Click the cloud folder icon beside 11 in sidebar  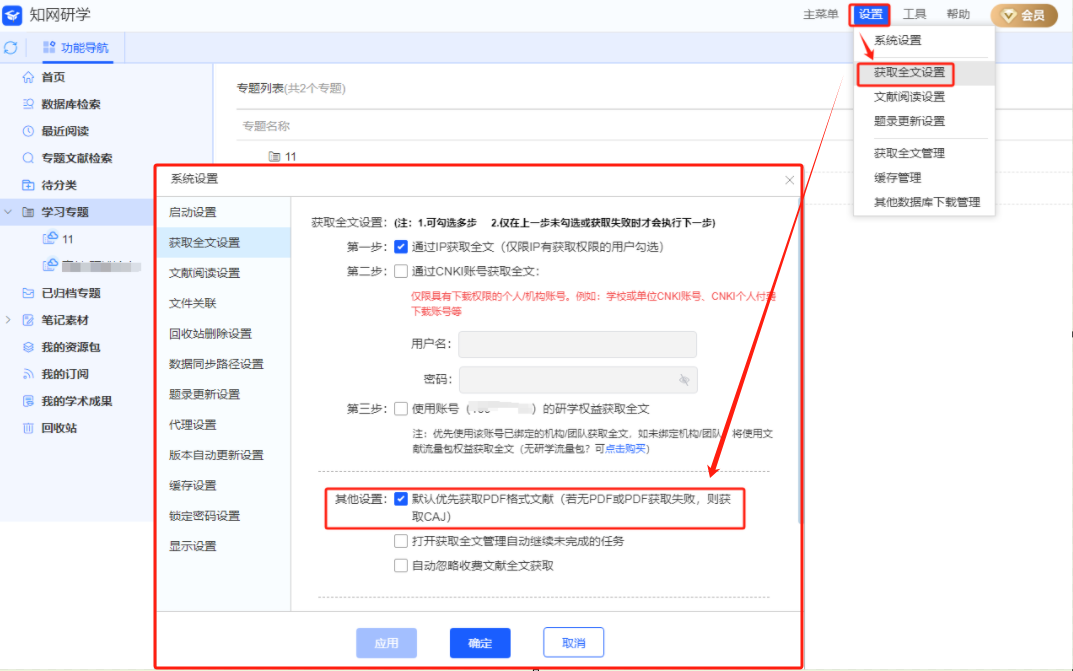[50, 238]
